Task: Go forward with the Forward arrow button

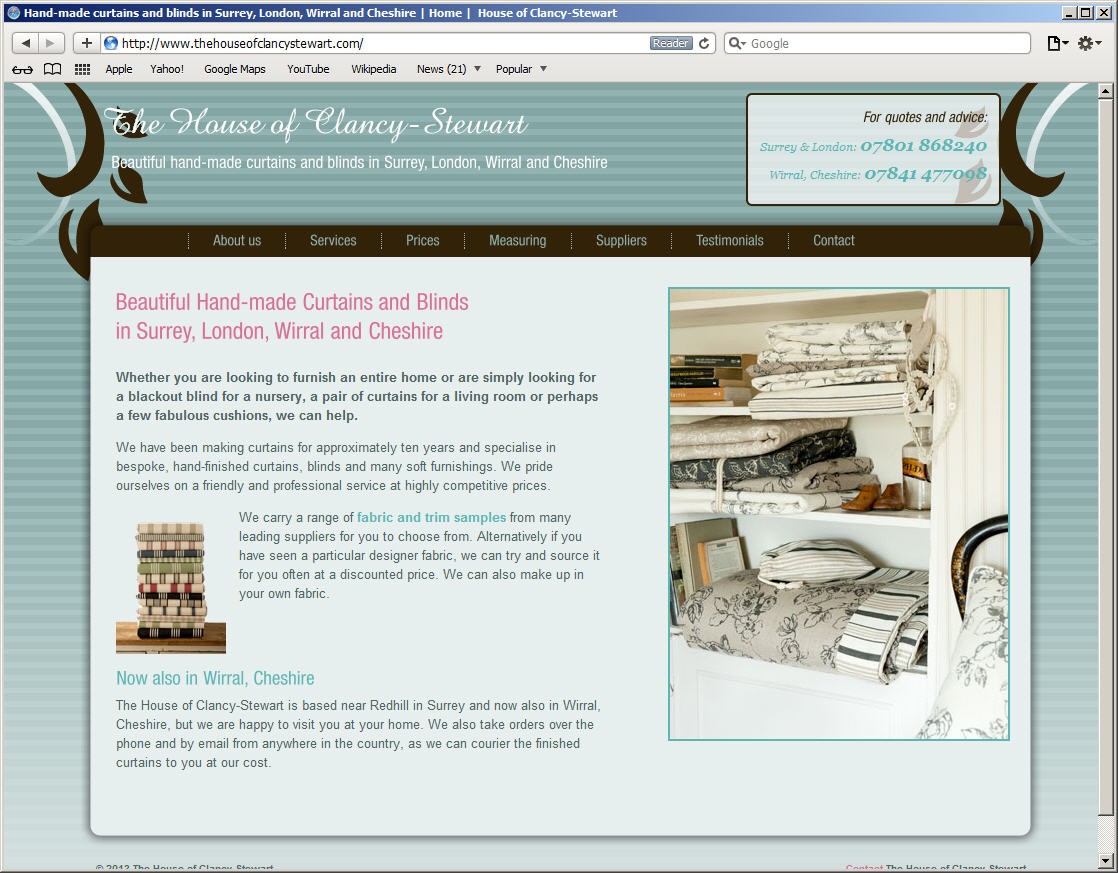Action: pyautogui.click(x=51, y=44)
